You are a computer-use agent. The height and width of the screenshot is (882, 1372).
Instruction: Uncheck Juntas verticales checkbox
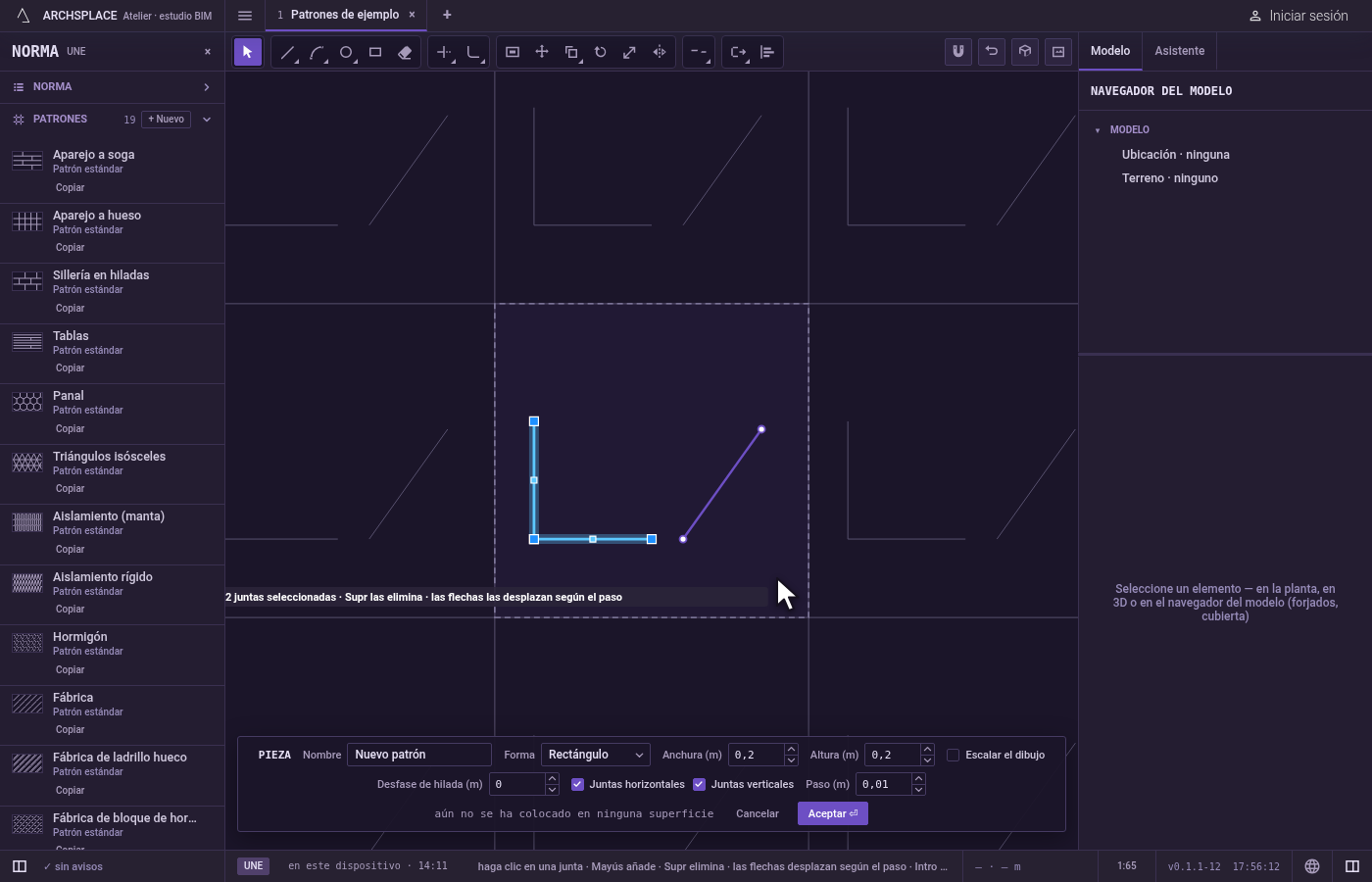pos(699,784)
